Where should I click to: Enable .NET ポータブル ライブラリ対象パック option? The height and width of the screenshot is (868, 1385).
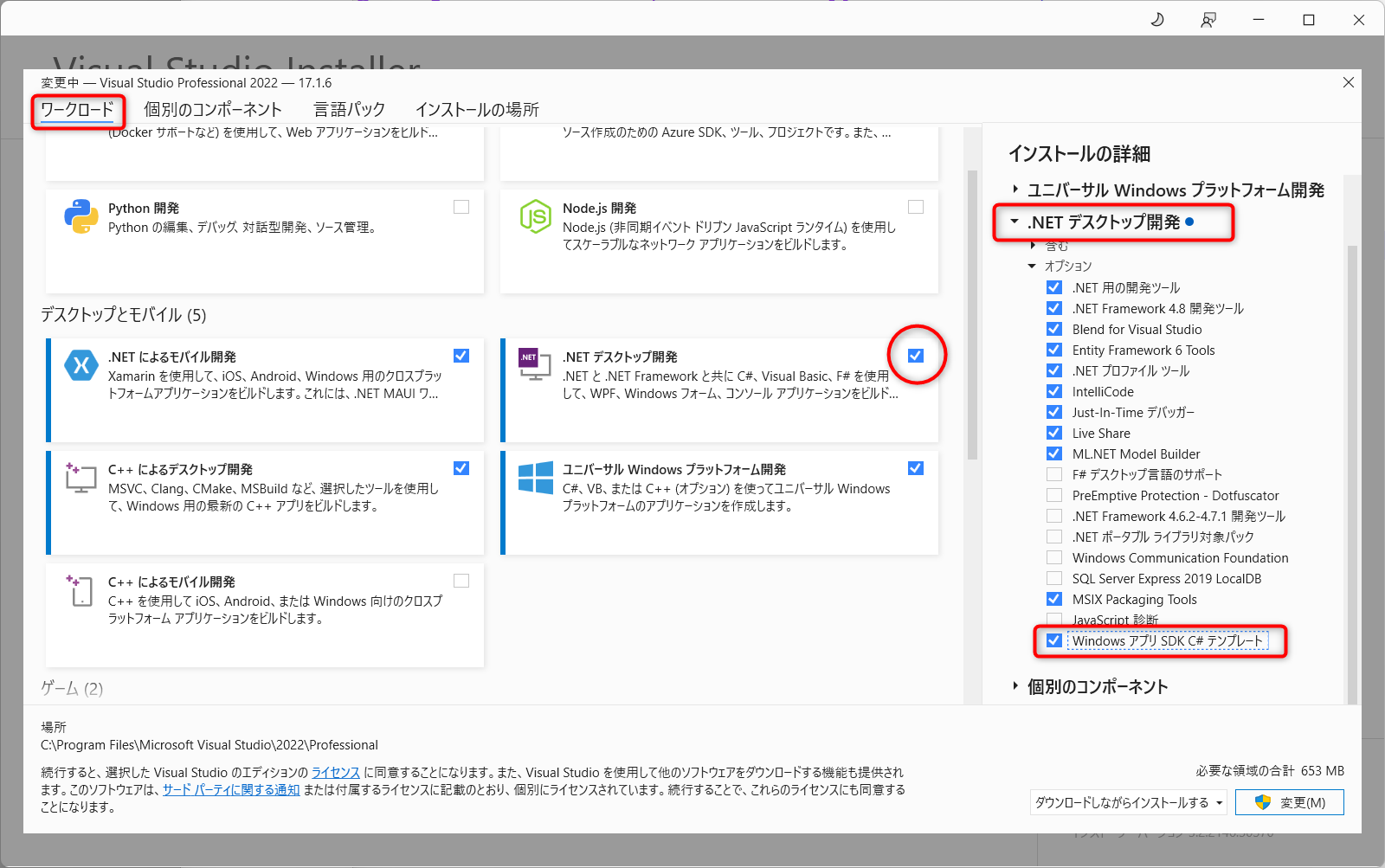click(x=1054, y=537)
